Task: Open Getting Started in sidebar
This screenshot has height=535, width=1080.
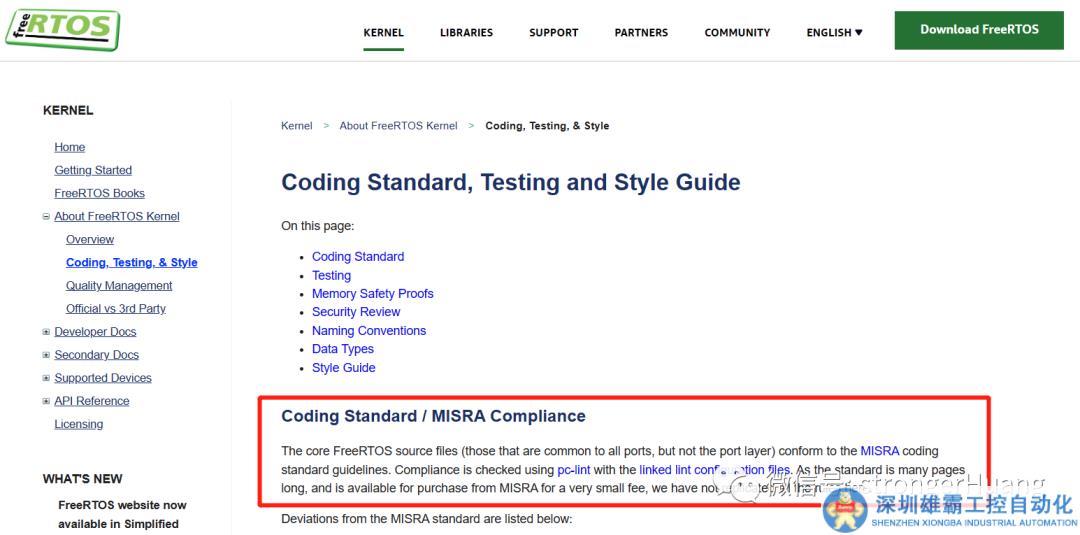Action: pyautogui.click(x=93, y=170)
